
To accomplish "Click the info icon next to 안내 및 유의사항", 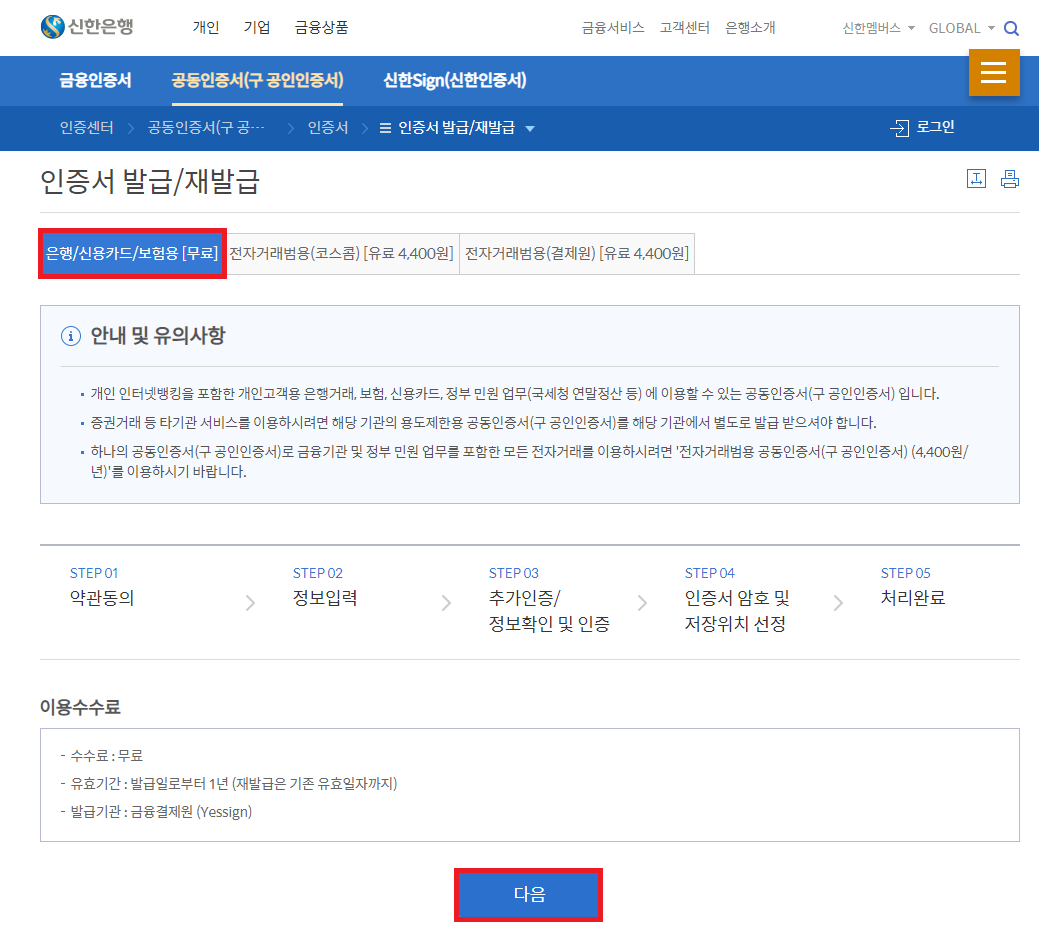I will tap(69, 336).
